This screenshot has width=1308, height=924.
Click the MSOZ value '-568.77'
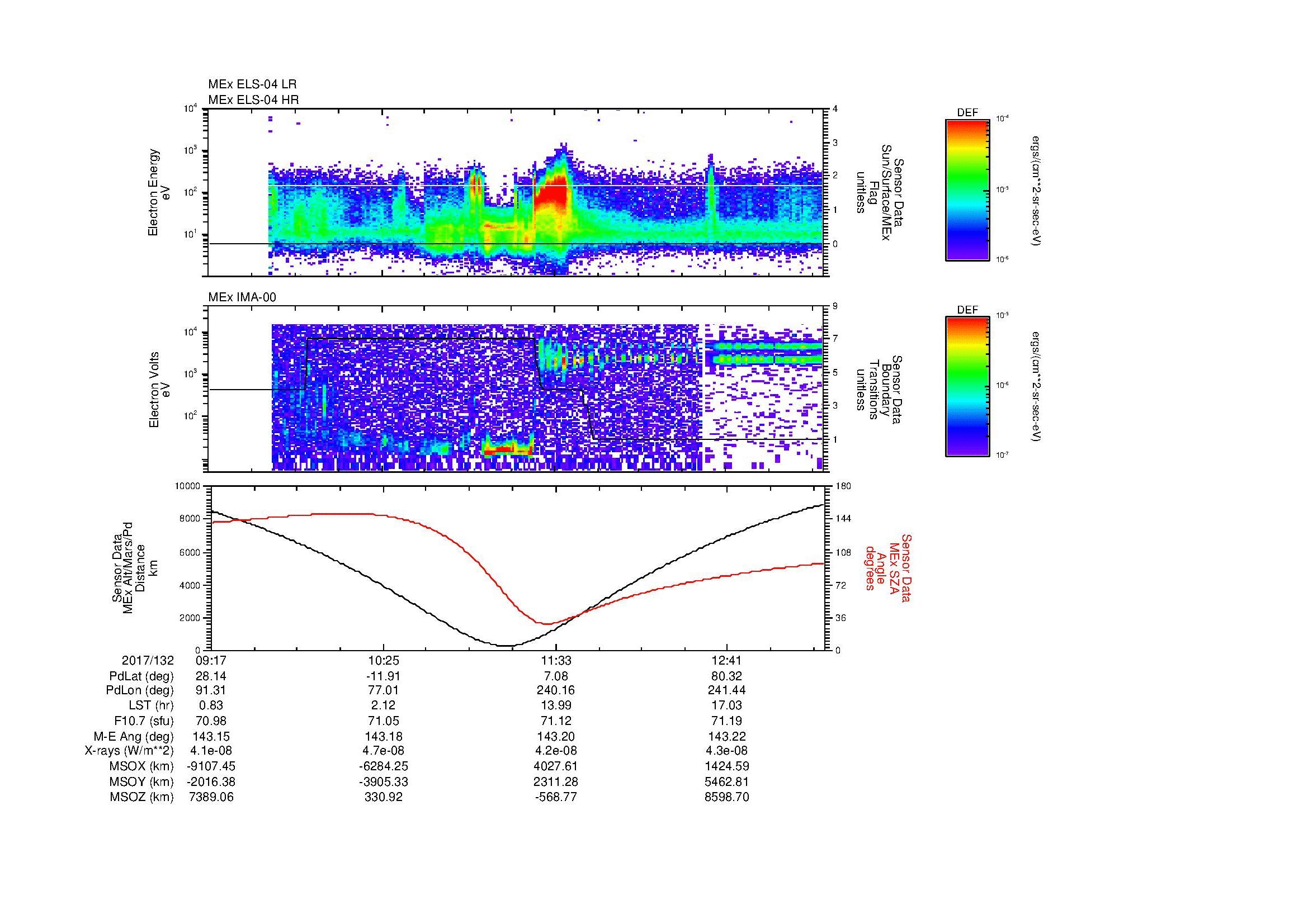pos(556,797)
